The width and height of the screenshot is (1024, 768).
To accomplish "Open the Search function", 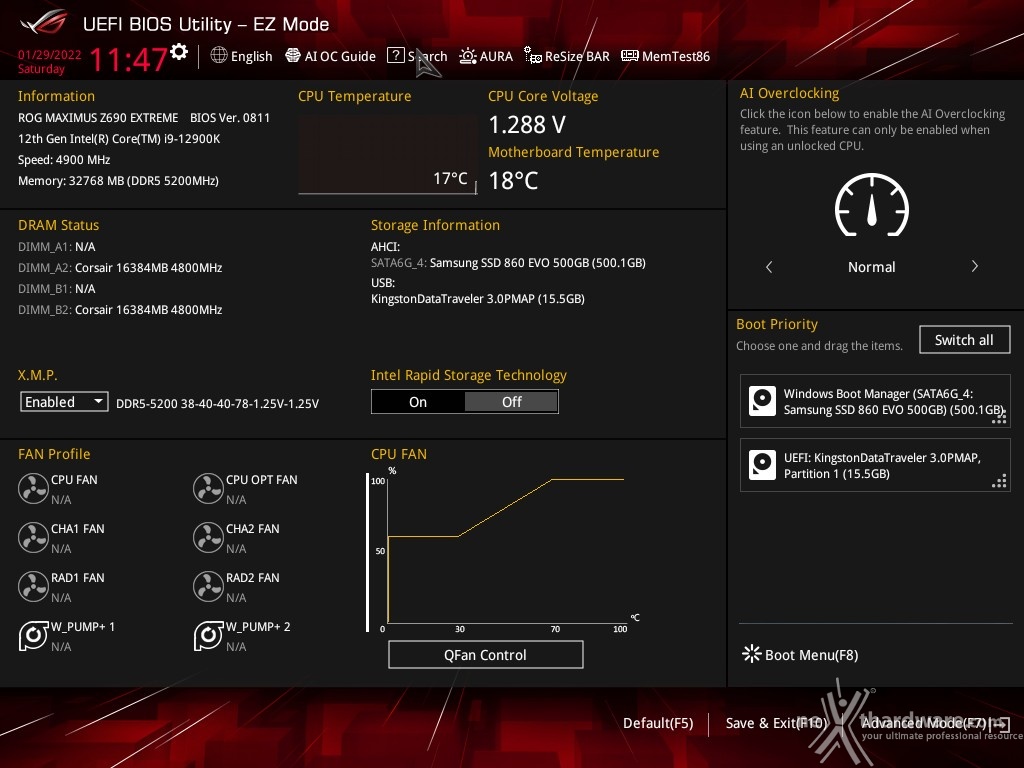I will (x=417, y=56).
